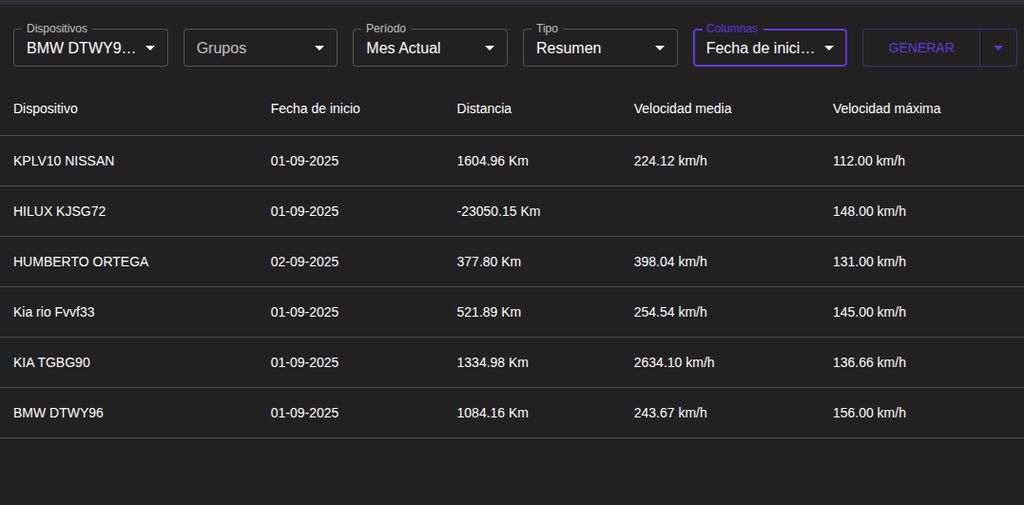Select the BMW DTWY96 table row
This screenshot has height=505, width=1024.
click(58, 413)
